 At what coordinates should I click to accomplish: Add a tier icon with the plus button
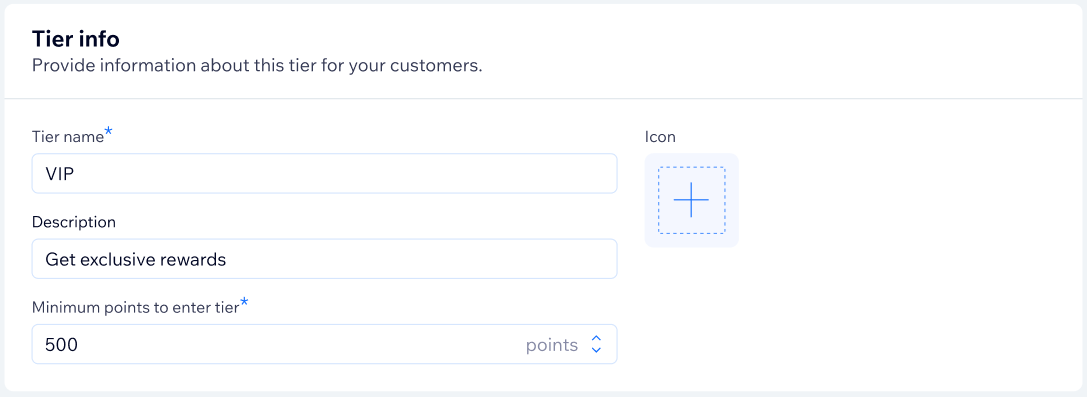[x=691, y=200]
